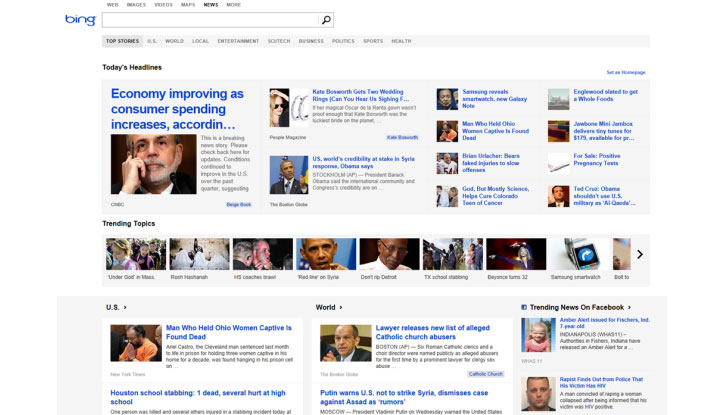
Task: Switch to the BUSINESS category
Action: (x=311, y=41)
